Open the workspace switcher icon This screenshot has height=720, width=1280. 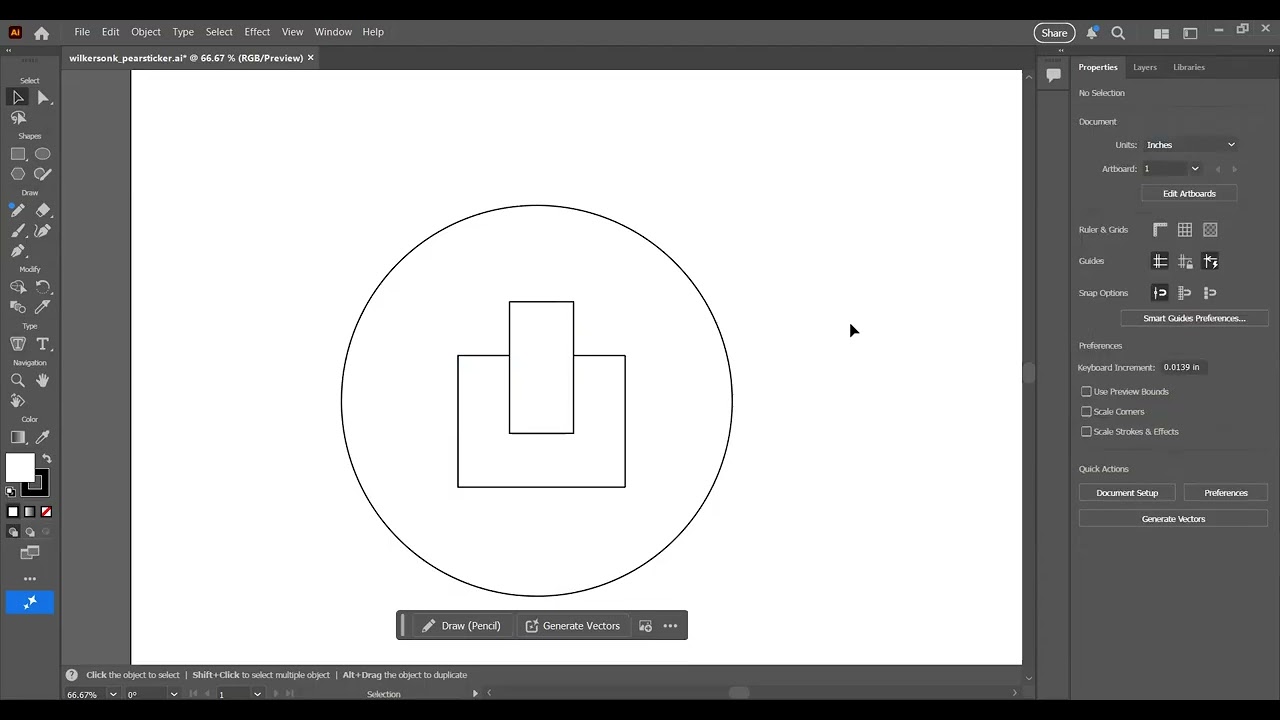(1190, 33)
